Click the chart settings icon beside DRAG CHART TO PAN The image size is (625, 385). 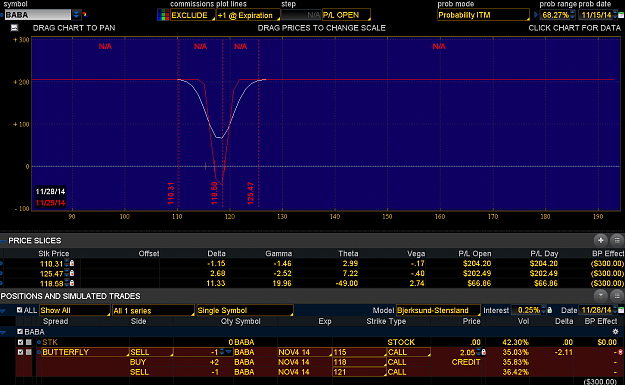[14, 28]
